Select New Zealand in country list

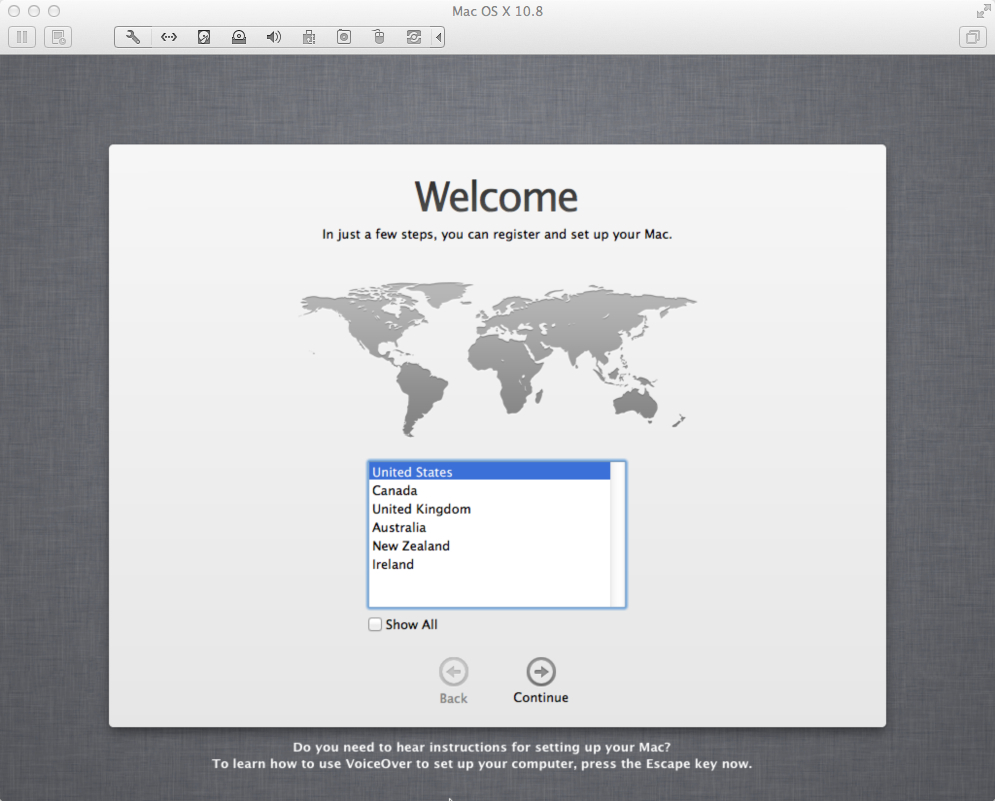pyautogui.click(x=489, y=545)
